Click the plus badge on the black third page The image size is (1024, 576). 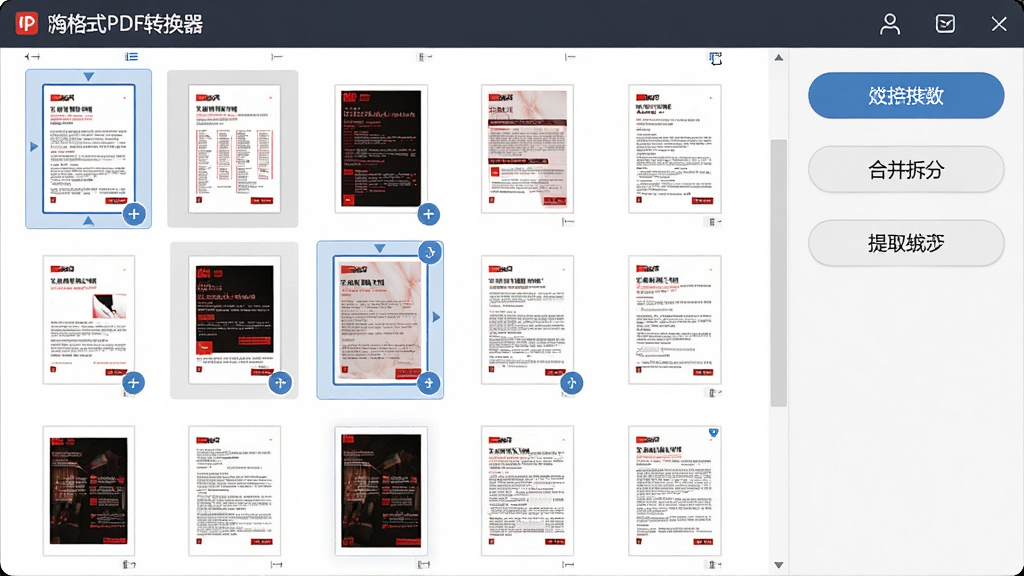coord(428,214)
